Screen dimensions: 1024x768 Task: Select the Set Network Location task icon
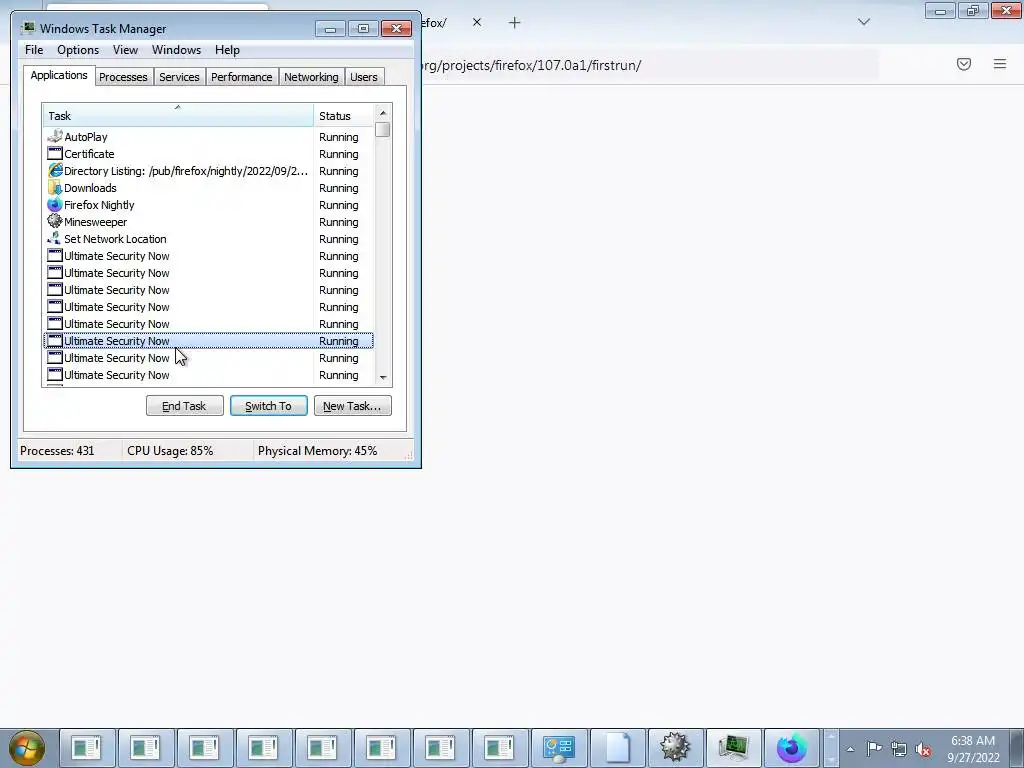(55, 238)
